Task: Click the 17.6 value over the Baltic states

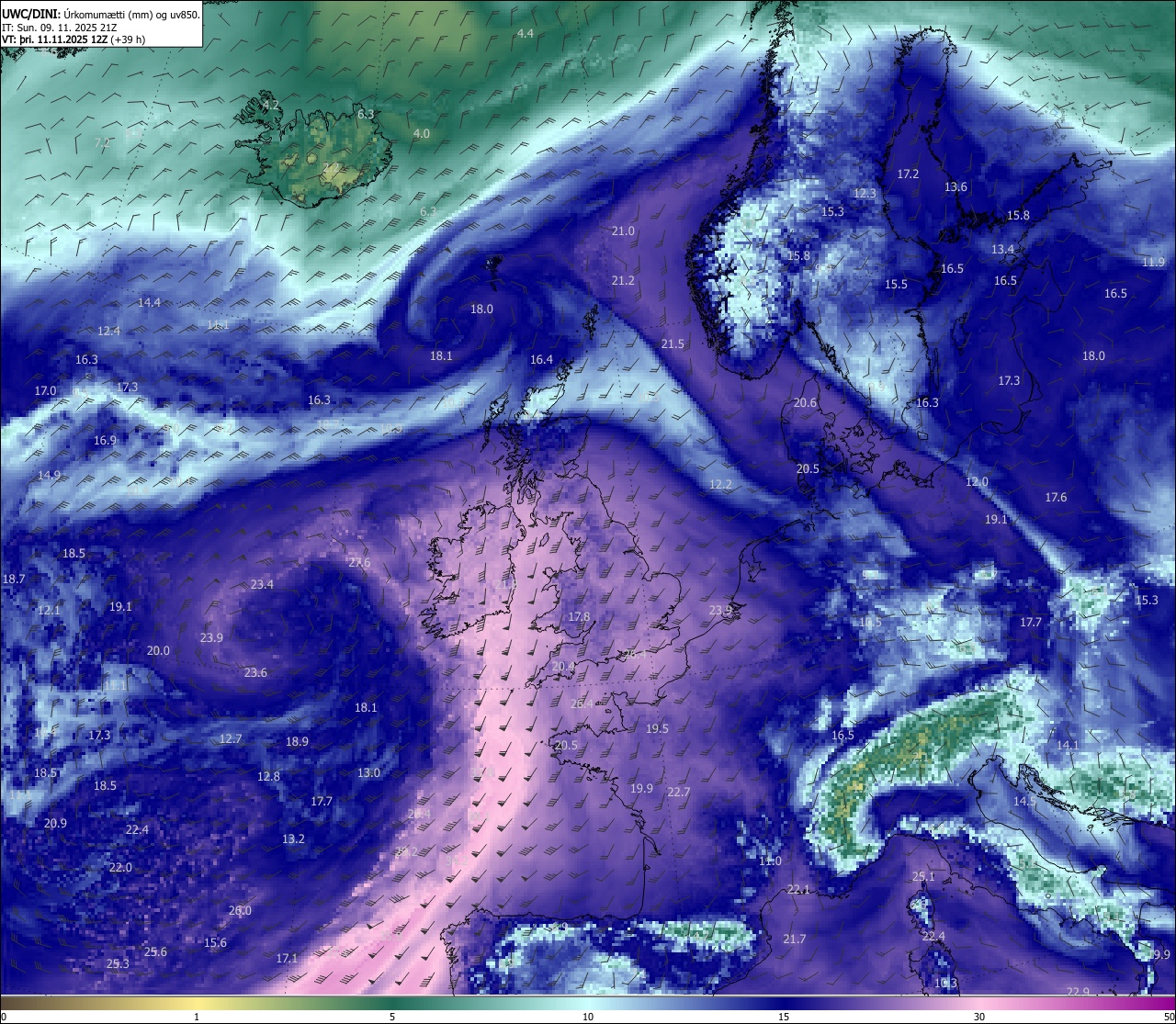Action: (1056, 498)
